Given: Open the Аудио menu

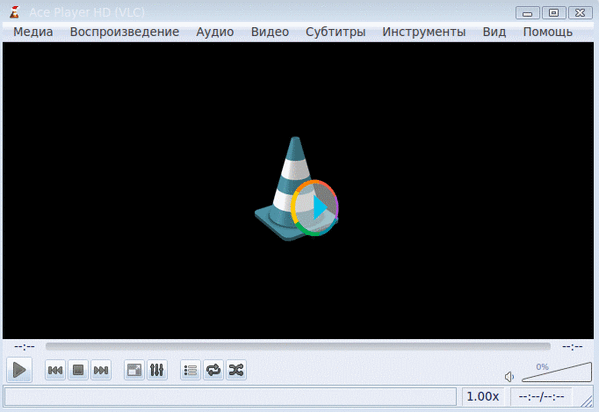Looking at the screenshot, I should coord(215,32).
